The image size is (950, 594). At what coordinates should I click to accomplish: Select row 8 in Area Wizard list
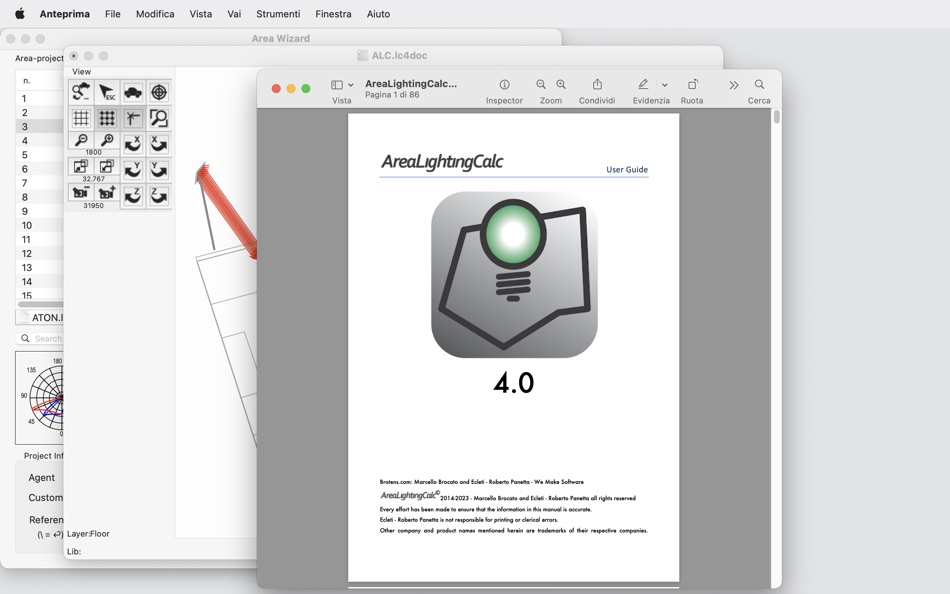coord(39,197)
